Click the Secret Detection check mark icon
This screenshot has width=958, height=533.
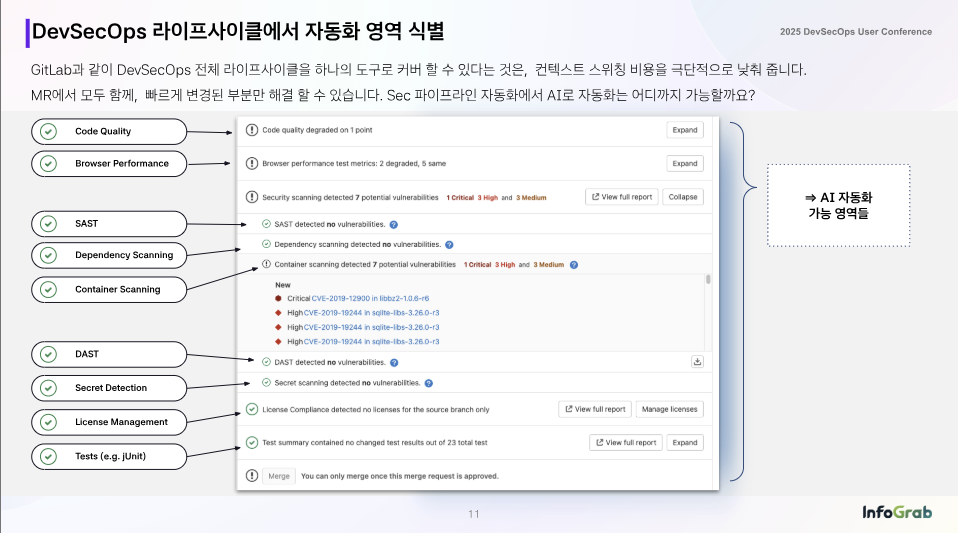click(x=48, y=388)
